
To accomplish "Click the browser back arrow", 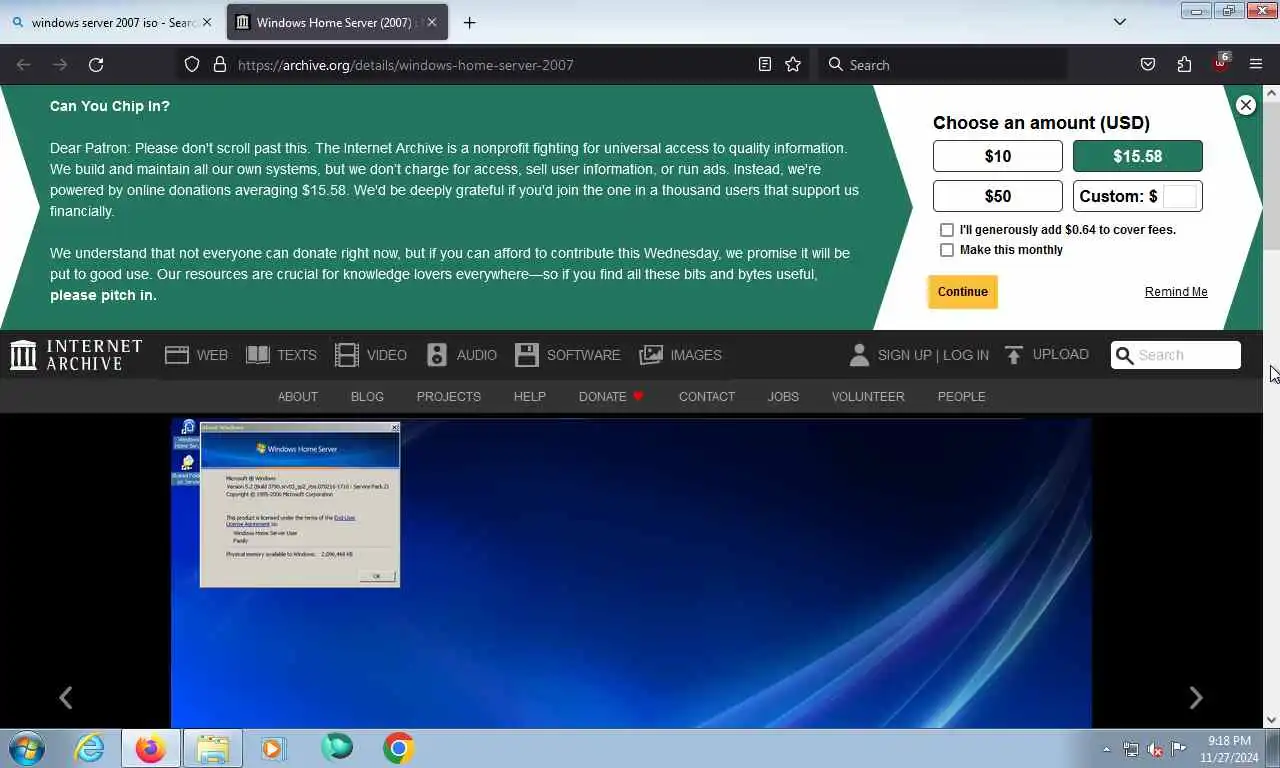I will [24, 65].
